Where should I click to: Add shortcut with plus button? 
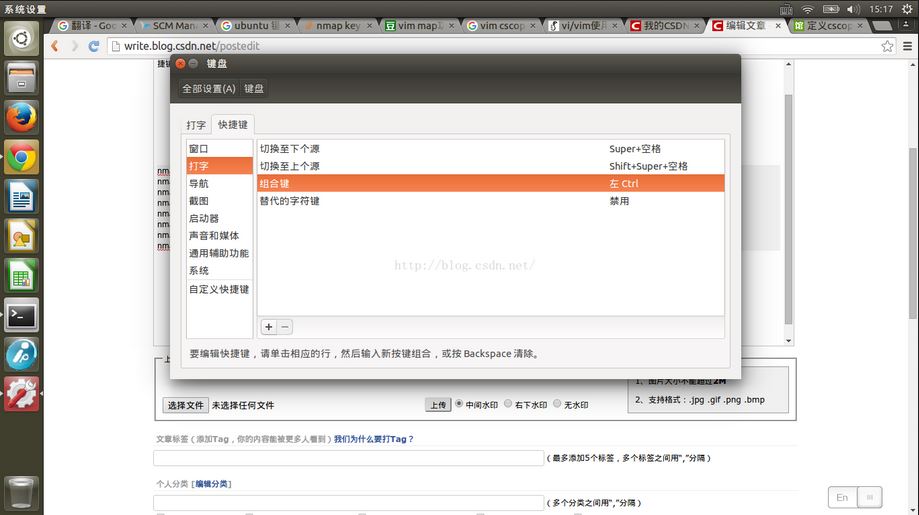(x=268, y=327)
